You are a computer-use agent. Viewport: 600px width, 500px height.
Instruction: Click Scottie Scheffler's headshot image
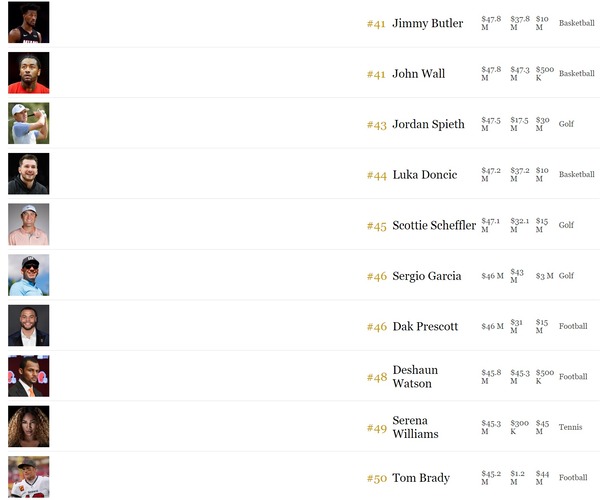tap(29, 224)
